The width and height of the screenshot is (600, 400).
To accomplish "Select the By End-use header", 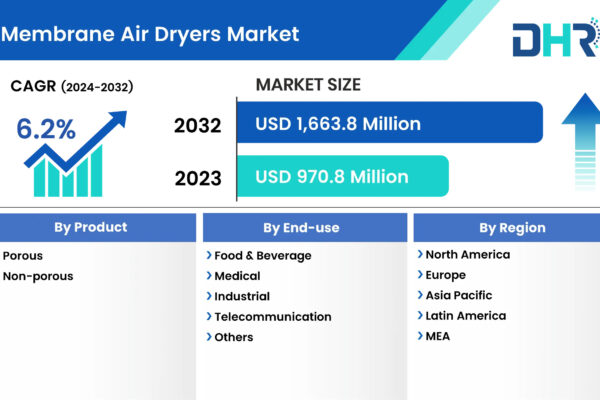I will [305, 227].
